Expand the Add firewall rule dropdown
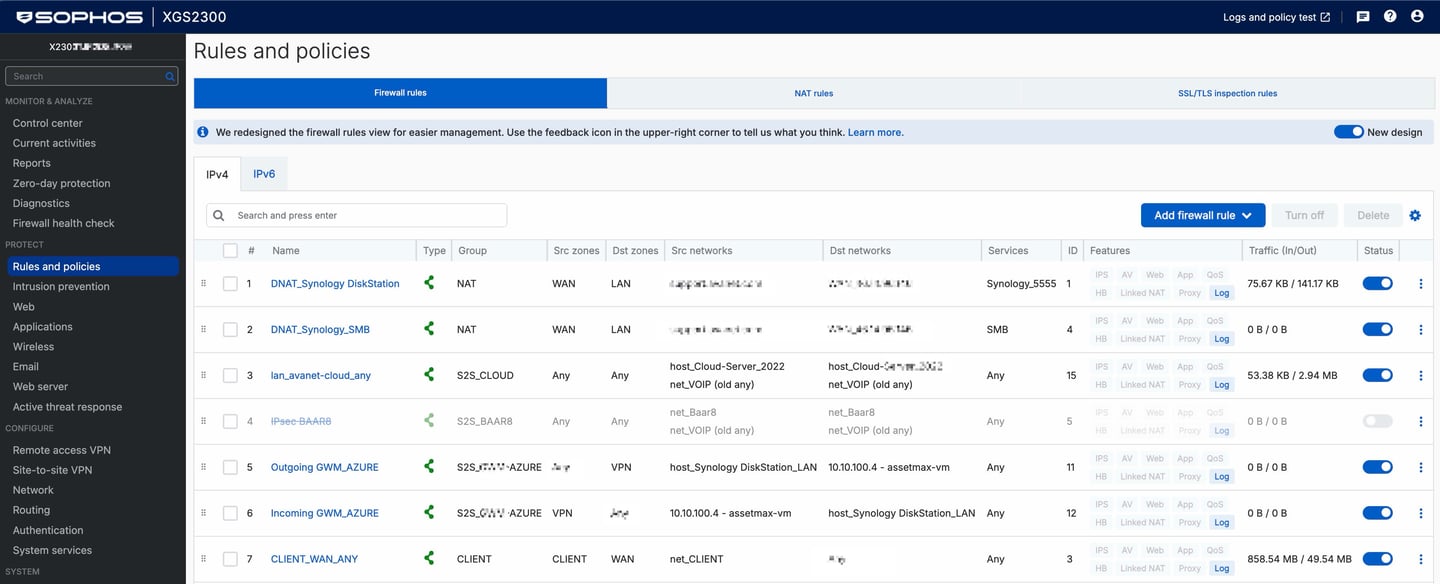This screenshot has height=584, width=1440. (x=1203, y=215)
